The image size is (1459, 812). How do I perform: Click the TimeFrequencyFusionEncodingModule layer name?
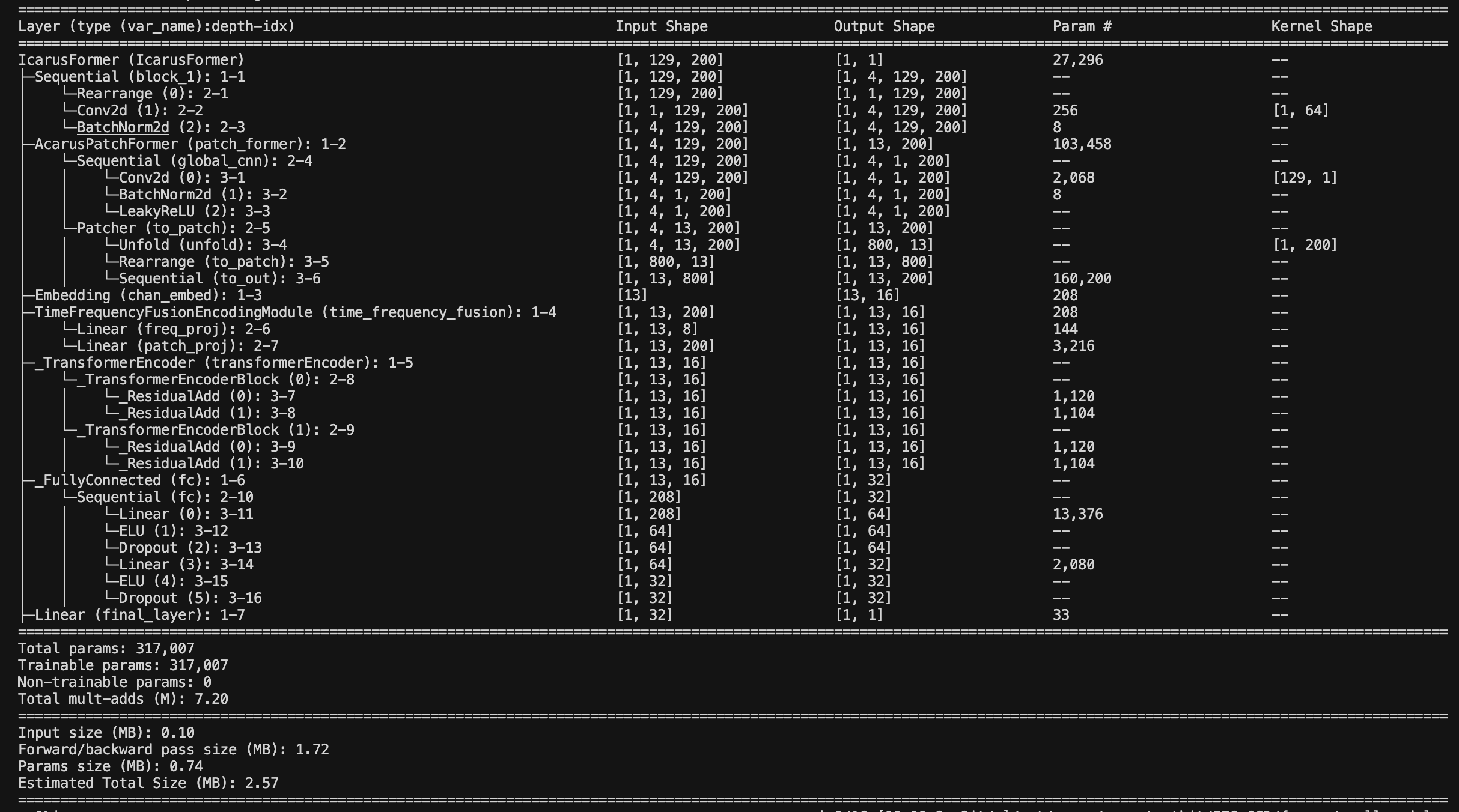tap(174, 312)
